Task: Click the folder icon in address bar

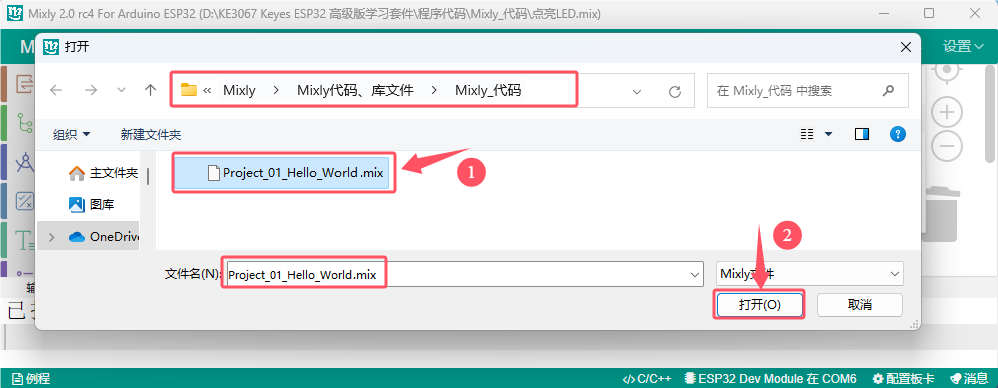Action: tap(188, 90)
